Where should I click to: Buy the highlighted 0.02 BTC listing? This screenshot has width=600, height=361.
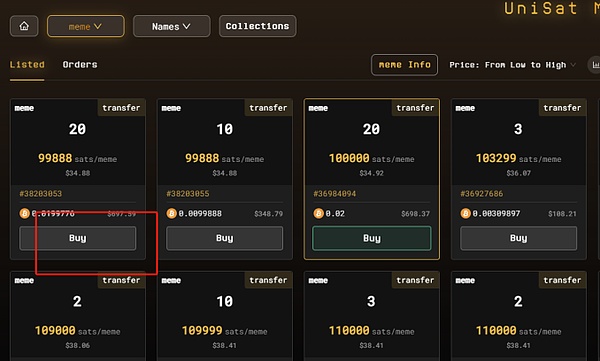(372, 238)
